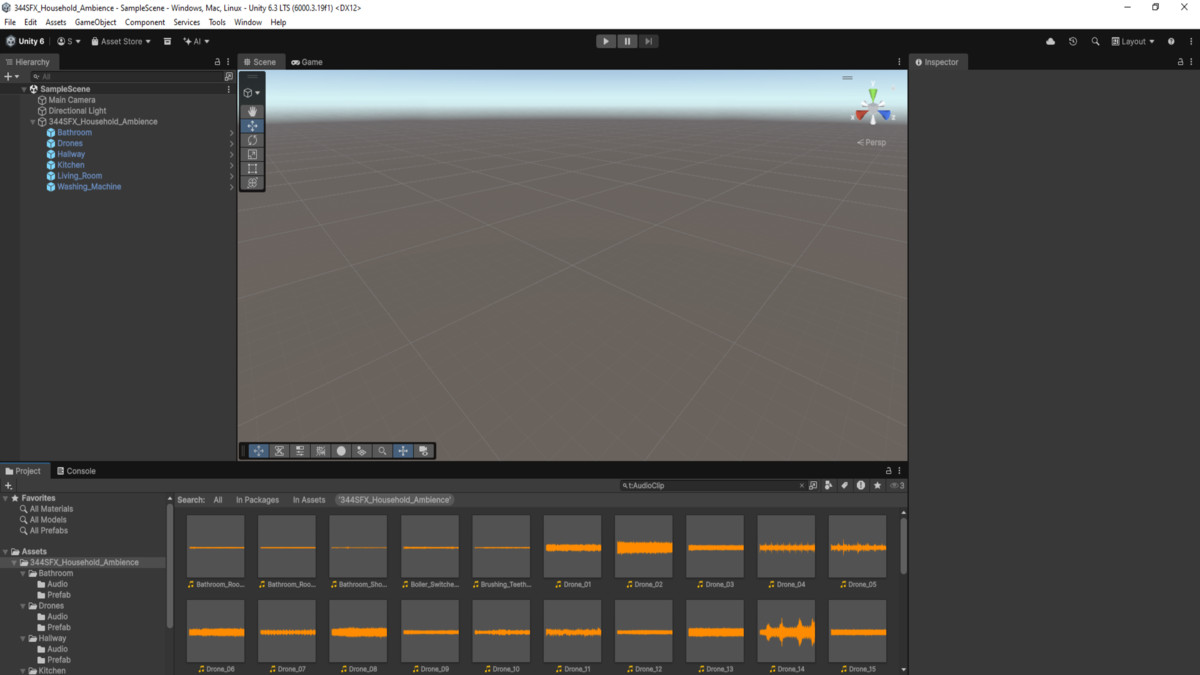Switch to the Game tab
The height and width of the screenshot is (675, 1200).
pyautogui.click(x=307, y=62)
